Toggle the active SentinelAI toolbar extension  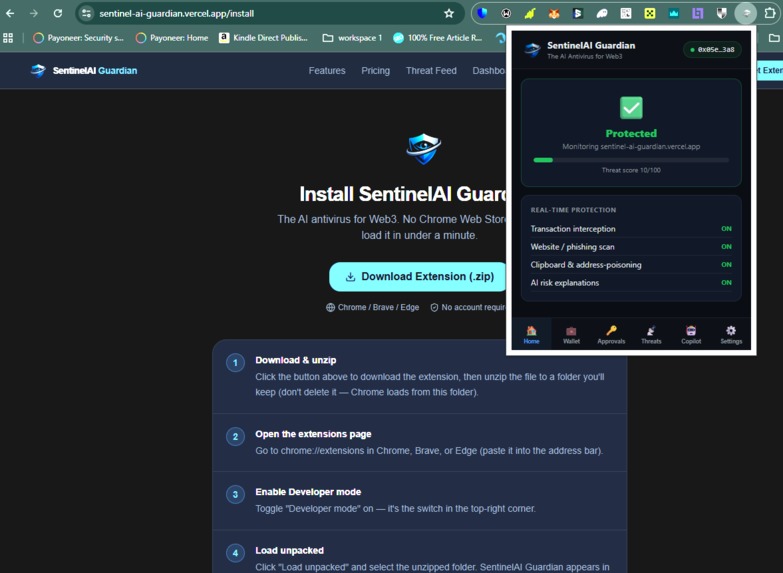click(x=746, y=13)
